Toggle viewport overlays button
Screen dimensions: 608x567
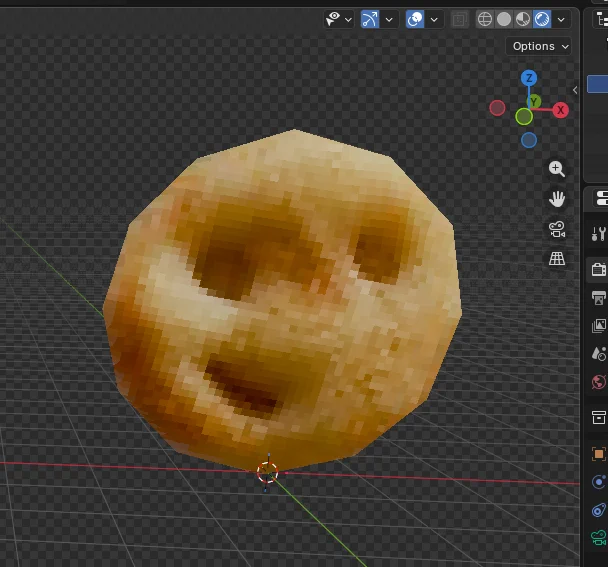415,19
